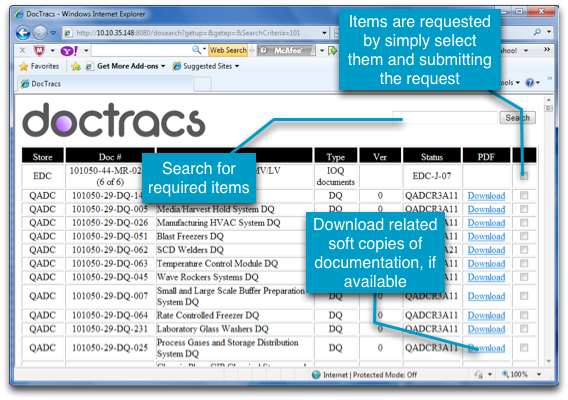
Task: Tick checkbox for 101050-29-DQ-007 row
Action: pyautogui.click(x=524, y=296)
